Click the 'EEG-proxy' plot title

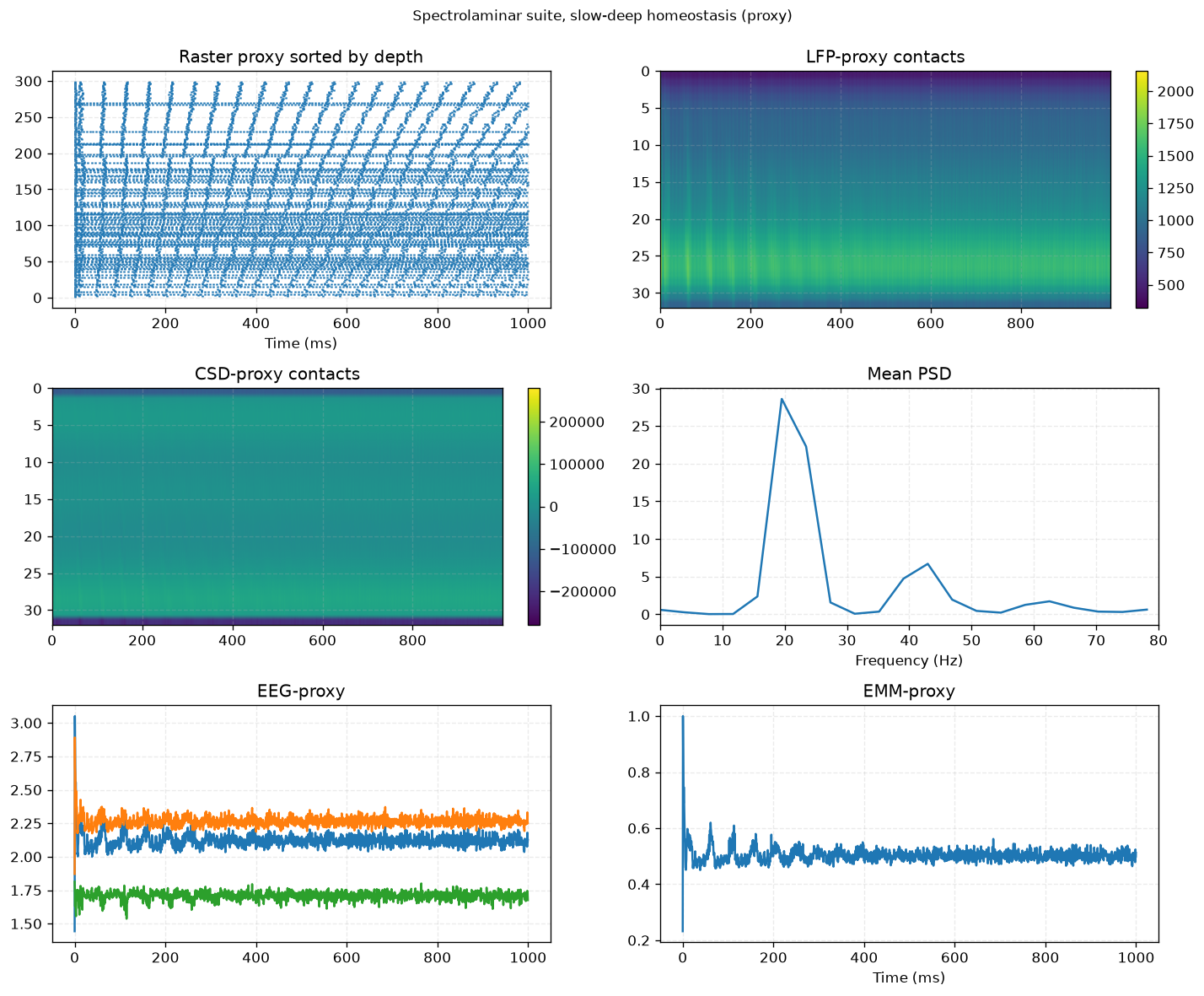point(301,692)
